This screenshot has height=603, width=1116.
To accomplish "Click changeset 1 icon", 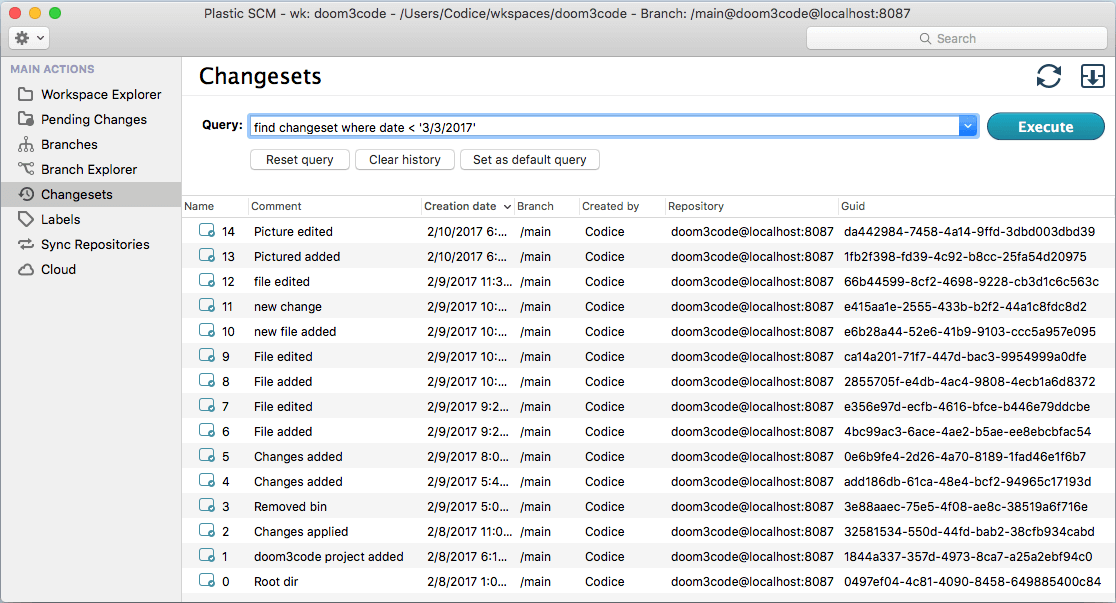I will (206, 555).
